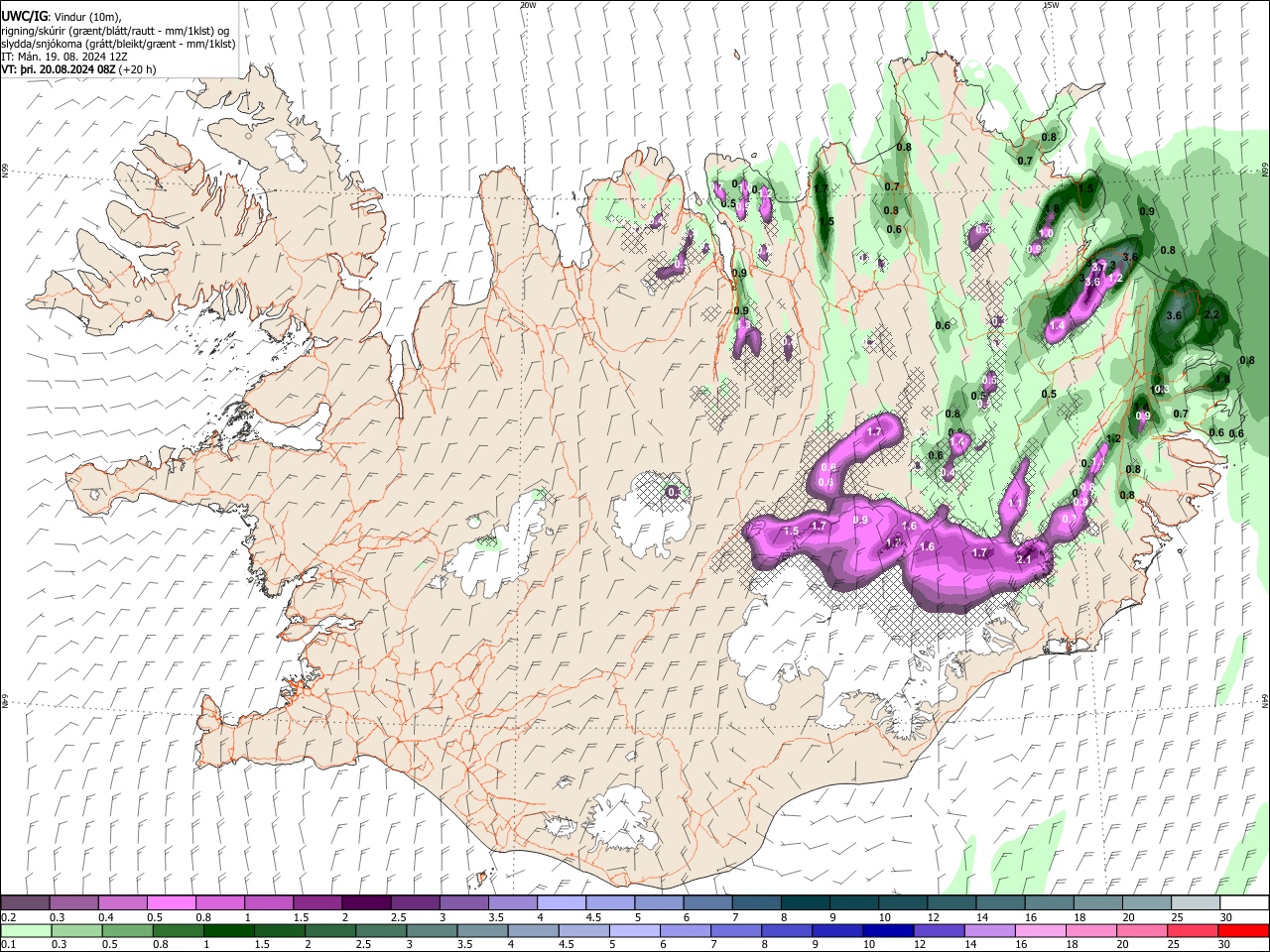Click the VT: þri. 20.08.2024 08Z valid time
Image resolution: width=1270 pixels, height=952 pixels.
click(x=59, y=69)
